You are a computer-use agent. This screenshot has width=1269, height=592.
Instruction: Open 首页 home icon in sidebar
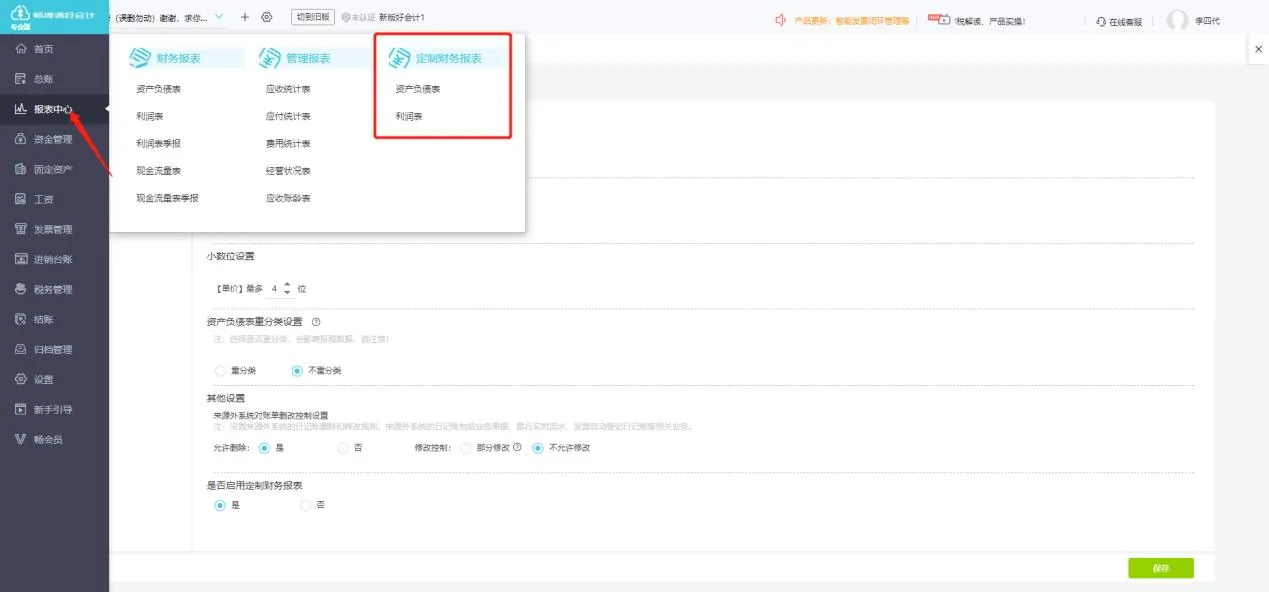click(x=20, y=49)
